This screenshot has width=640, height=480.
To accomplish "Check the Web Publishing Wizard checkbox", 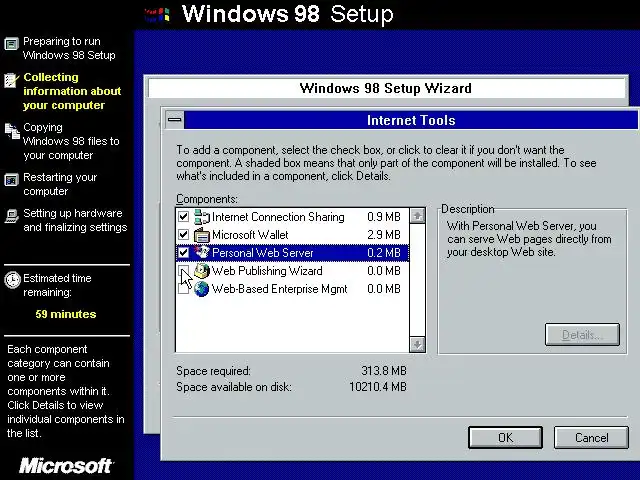I will coord(184,271).
